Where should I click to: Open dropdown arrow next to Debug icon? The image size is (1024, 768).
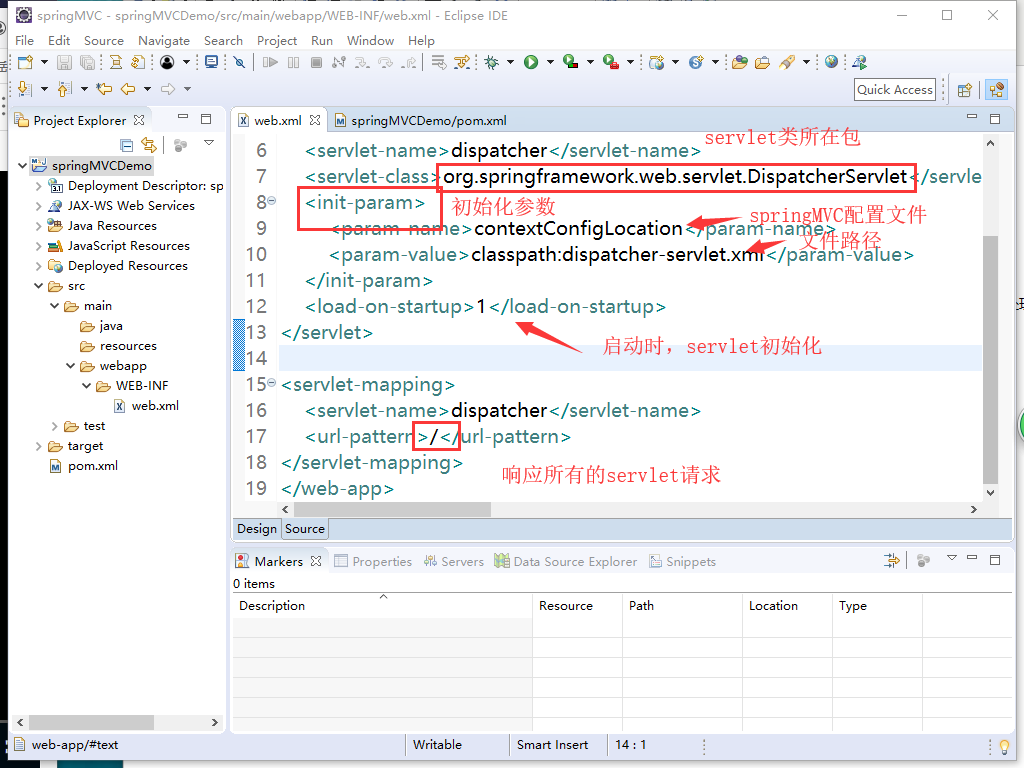click(510, 62)
